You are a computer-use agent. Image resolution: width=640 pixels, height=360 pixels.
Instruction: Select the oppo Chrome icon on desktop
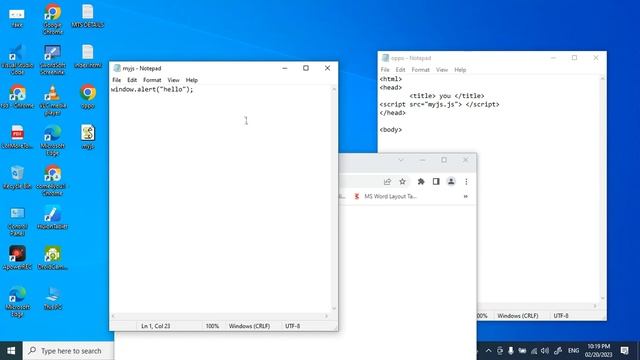88,96
